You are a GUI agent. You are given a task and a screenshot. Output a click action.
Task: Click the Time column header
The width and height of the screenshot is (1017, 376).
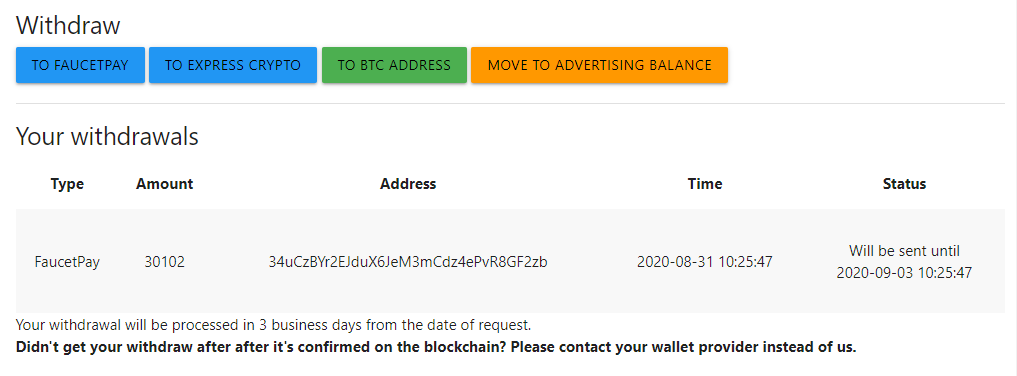pos(705,184)
